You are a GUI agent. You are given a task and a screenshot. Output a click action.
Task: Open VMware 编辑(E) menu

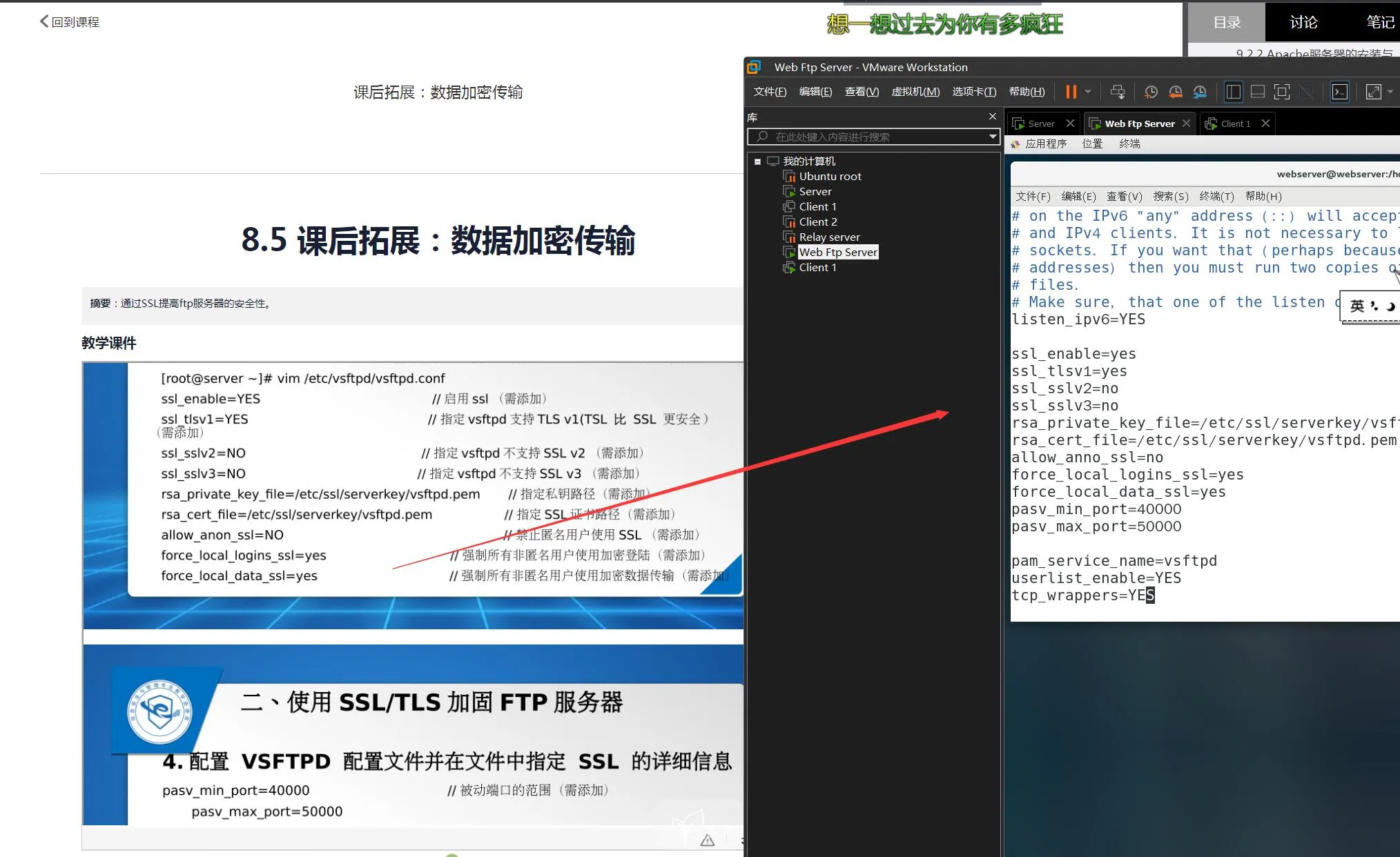(x=815, y=92)
